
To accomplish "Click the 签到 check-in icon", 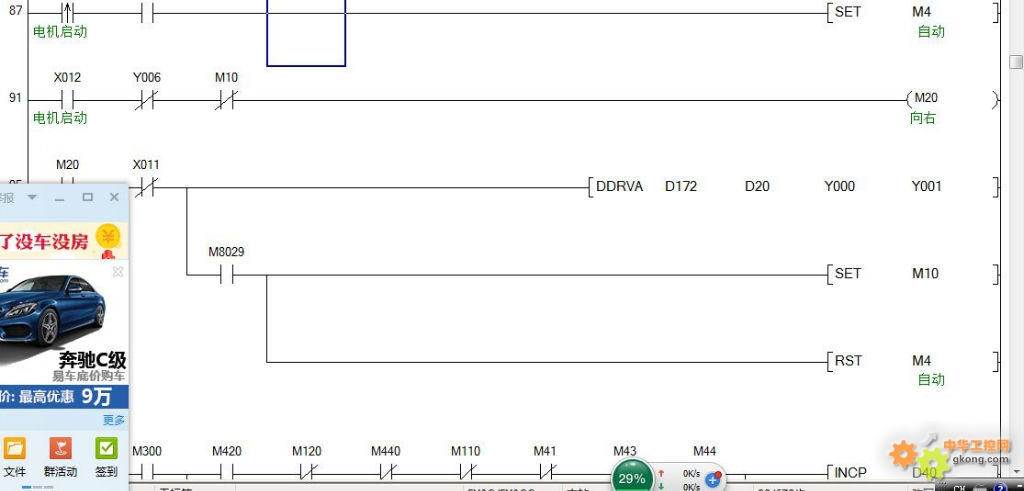I will pyautogui.click(x=106, y=449).
